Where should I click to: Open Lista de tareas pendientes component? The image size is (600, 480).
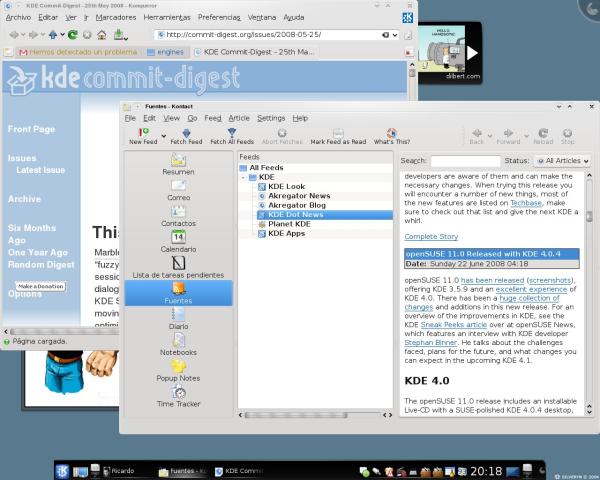pos(178,267)
